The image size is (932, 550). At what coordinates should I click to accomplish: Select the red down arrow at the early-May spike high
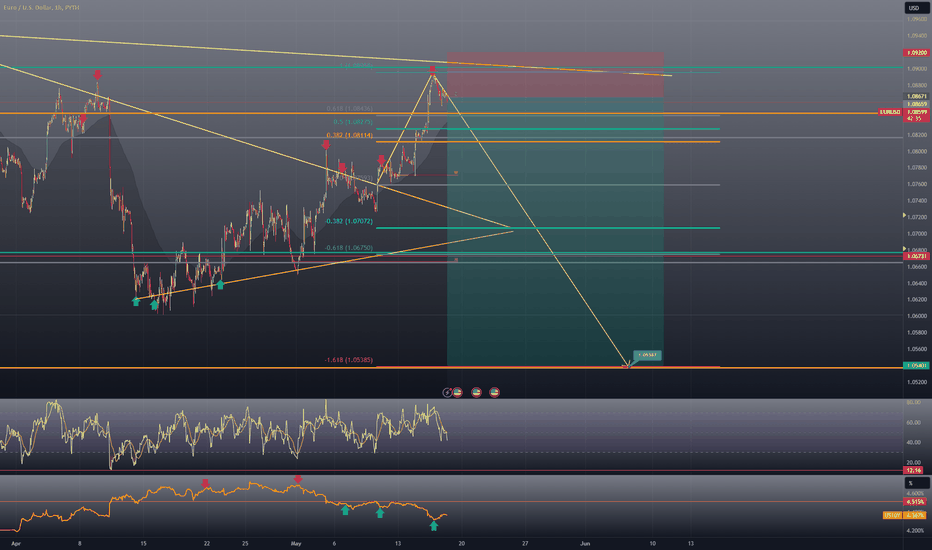(x=326, y=144)
